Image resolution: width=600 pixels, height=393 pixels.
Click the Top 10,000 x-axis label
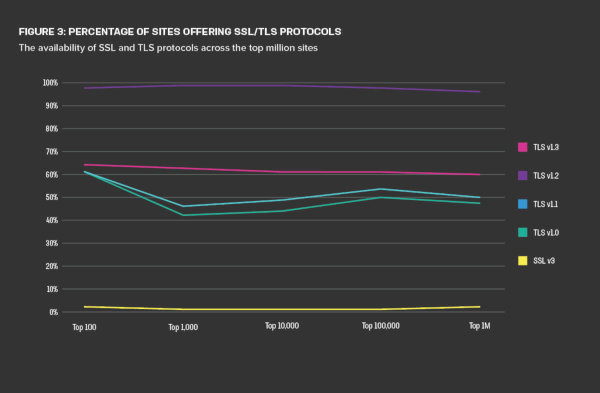[x=282, y=326]
